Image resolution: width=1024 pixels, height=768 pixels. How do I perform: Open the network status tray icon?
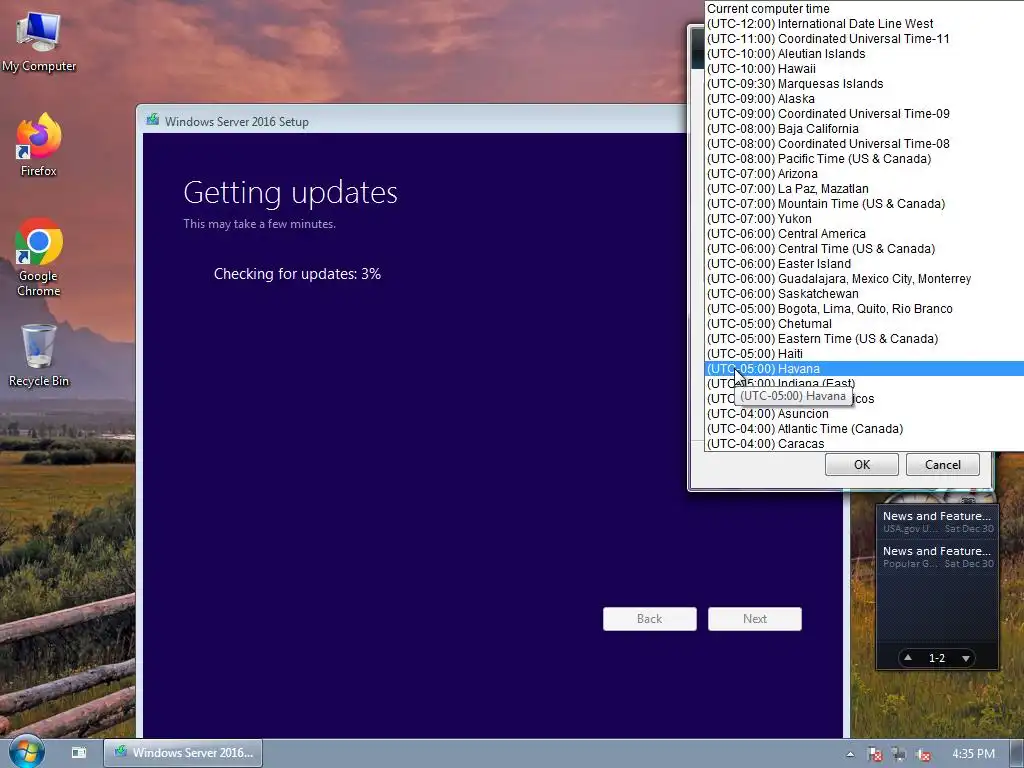(899, 754)
